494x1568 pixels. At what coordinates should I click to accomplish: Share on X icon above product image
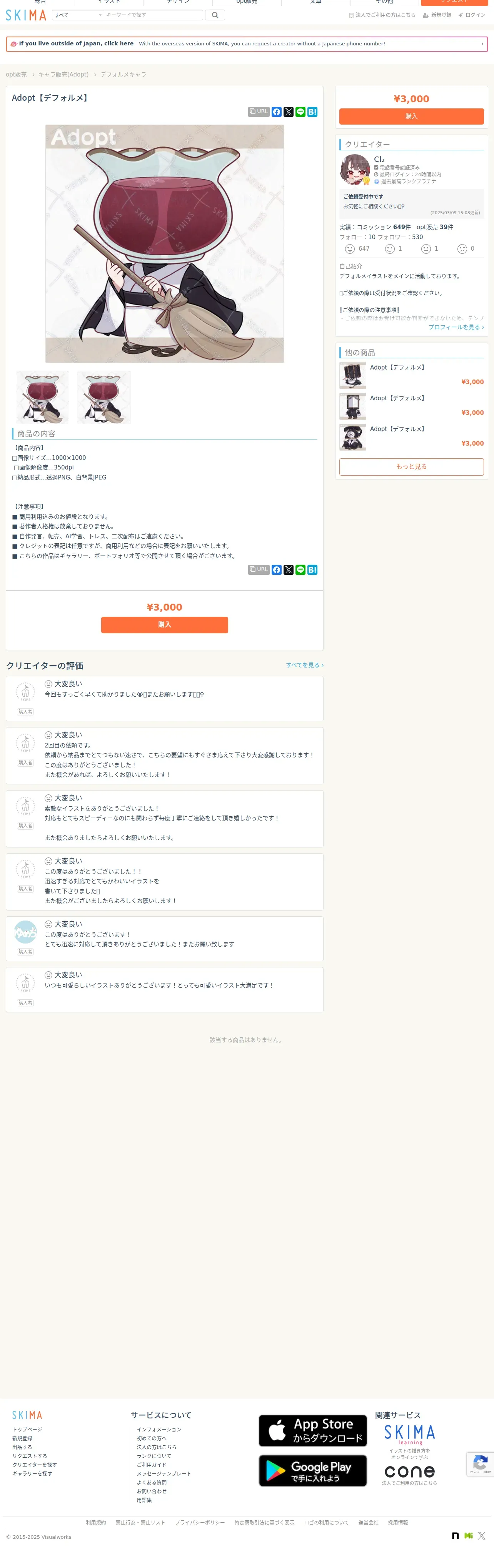point(289,112)
